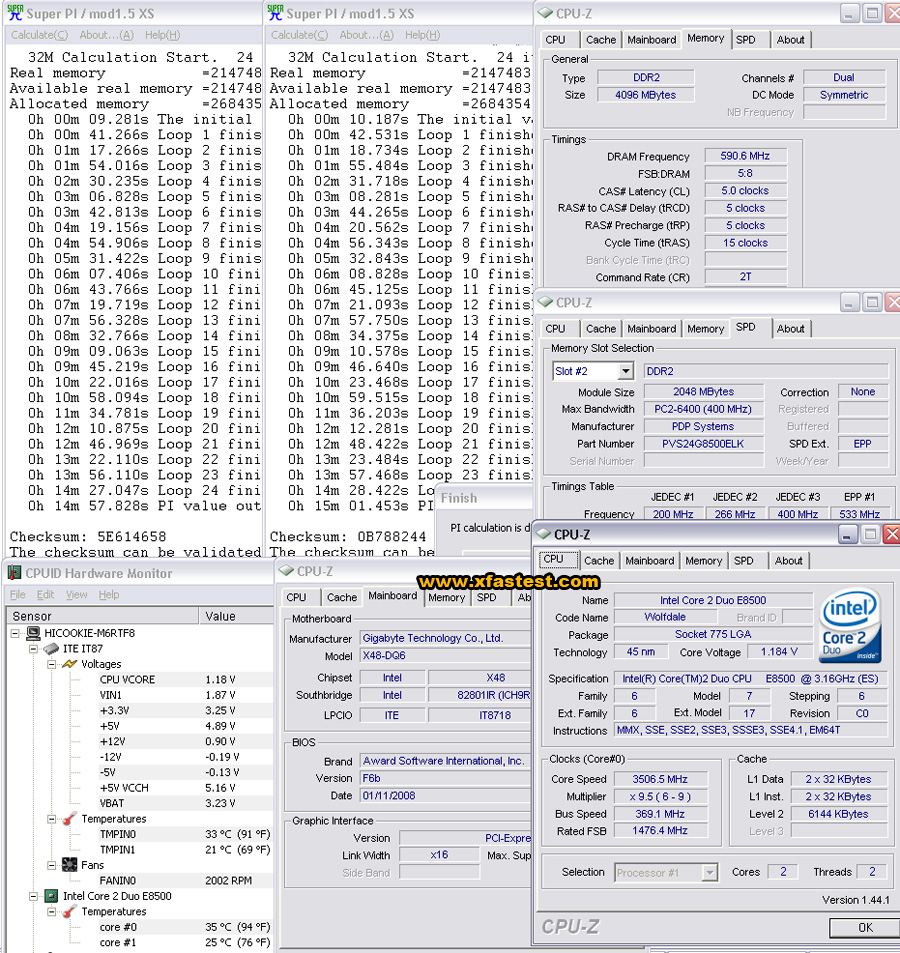The width and height of the screenshot is (900, 953).
Task: Open the Edit menu in Hardware Monitor
Action: 45,594
